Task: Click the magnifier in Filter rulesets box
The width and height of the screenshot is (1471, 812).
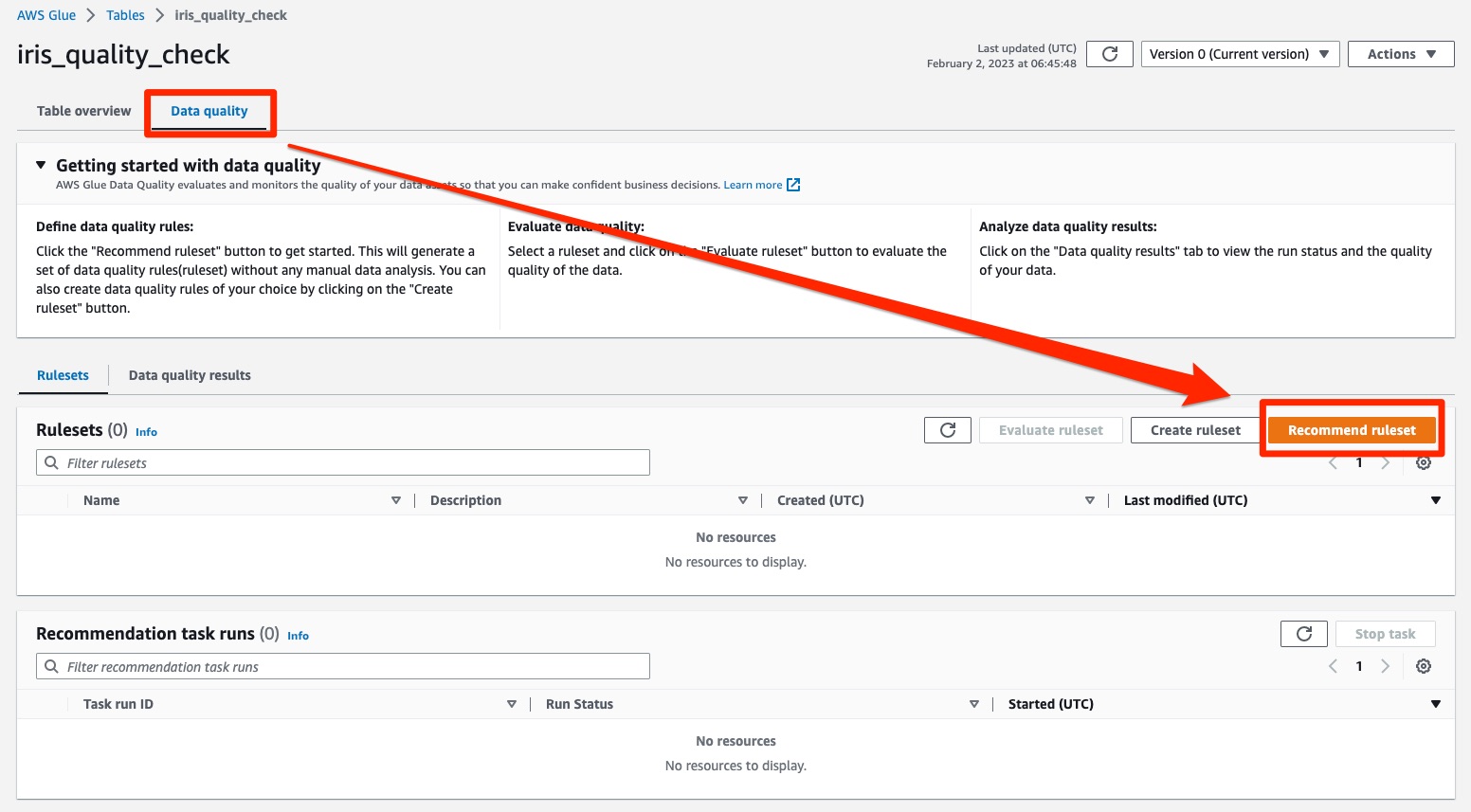Action: [x=51, y=462]
